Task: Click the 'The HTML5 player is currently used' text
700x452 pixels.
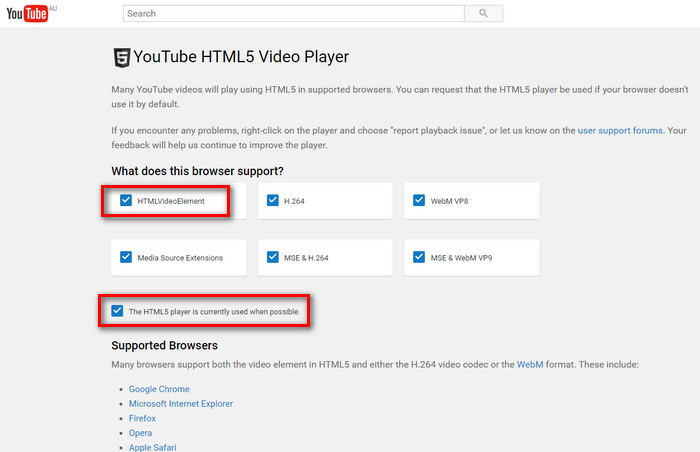Action: tap(214, 312)
